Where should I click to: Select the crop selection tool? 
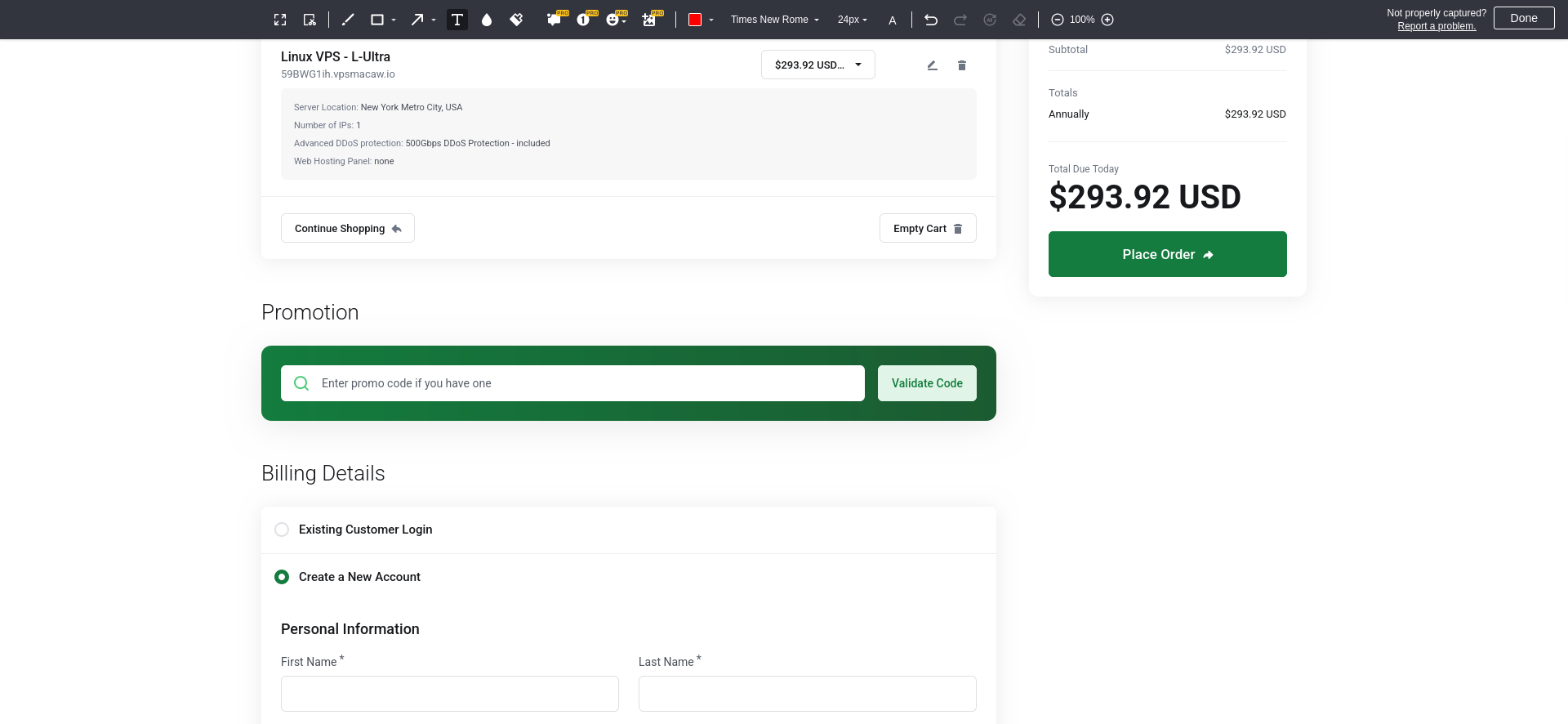coord(310,20)
